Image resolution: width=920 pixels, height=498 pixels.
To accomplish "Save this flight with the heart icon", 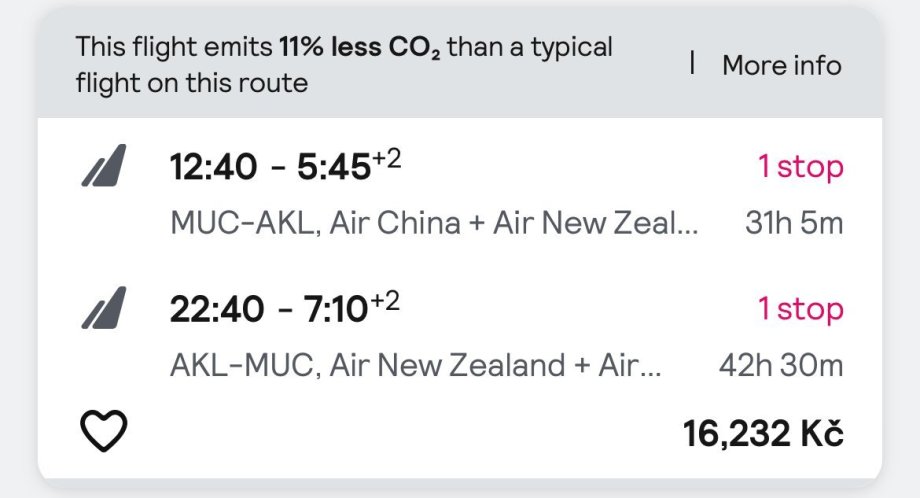I will [x=103, y=432].
